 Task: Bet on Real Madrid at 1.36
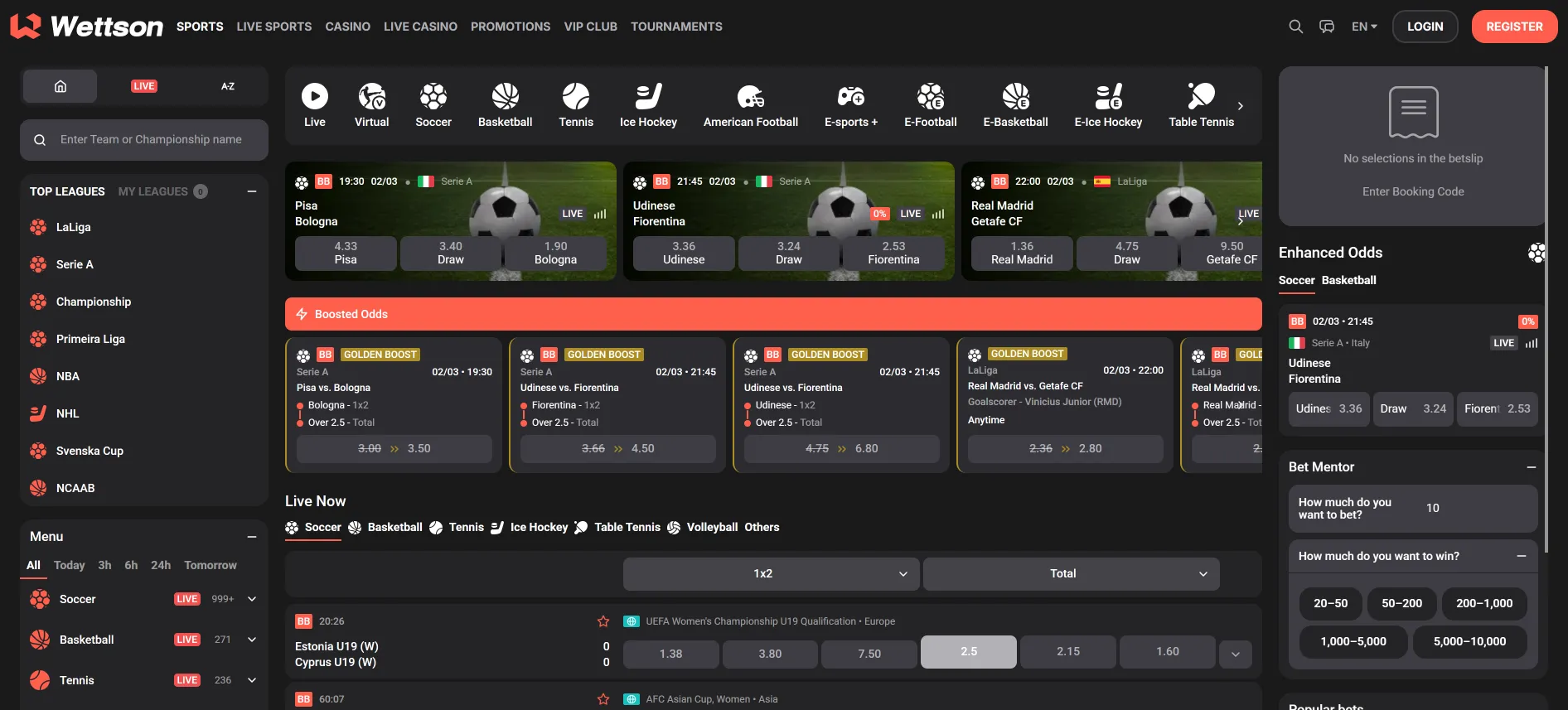coord(1022,253)
